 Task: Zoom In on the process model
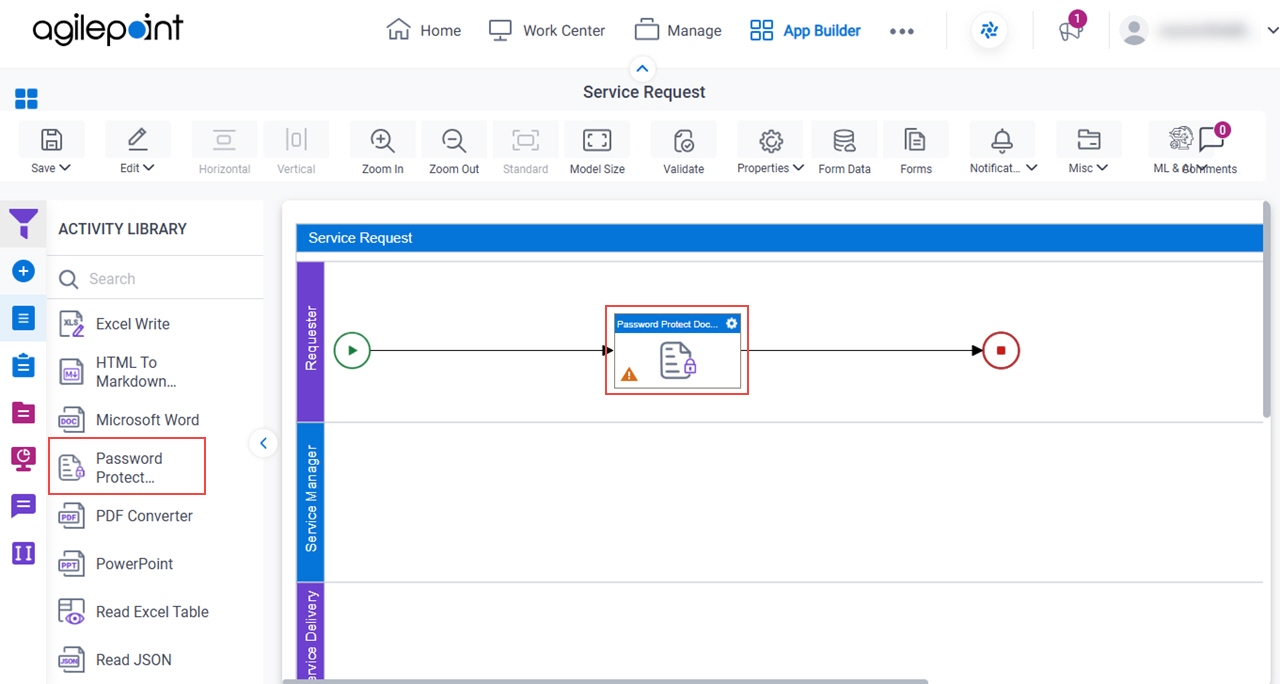pos(382,150)
